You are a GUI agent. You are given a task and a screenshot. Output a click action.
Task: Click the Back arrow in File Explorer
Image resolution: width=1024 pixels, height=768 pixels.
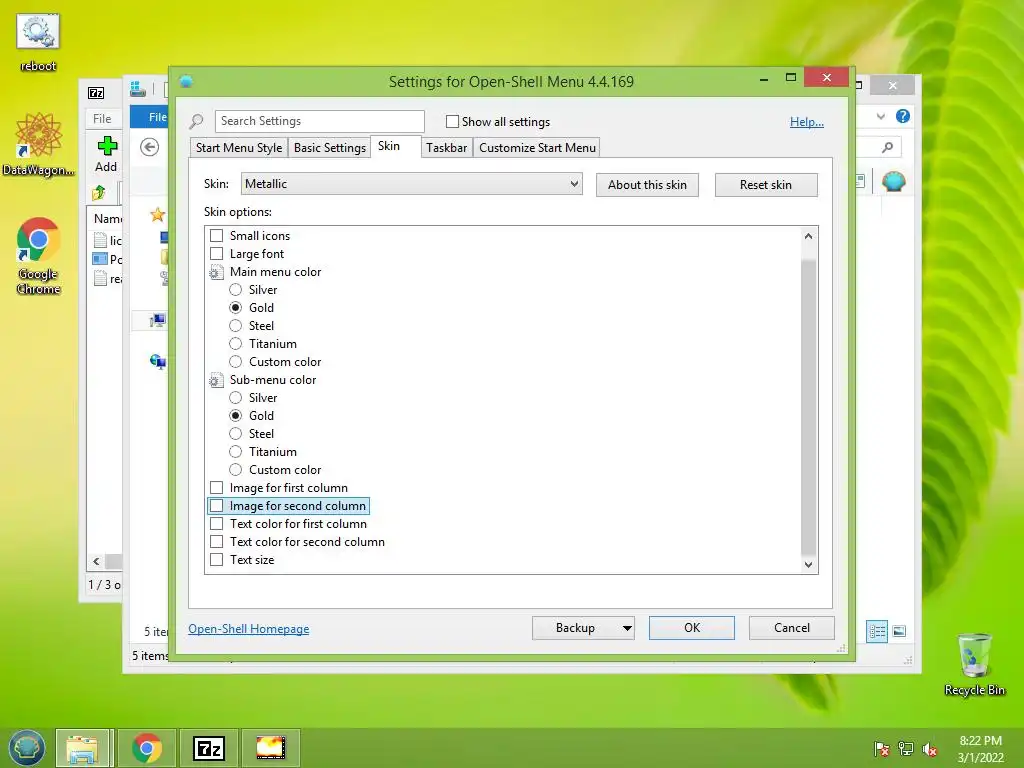coord(150,148)
